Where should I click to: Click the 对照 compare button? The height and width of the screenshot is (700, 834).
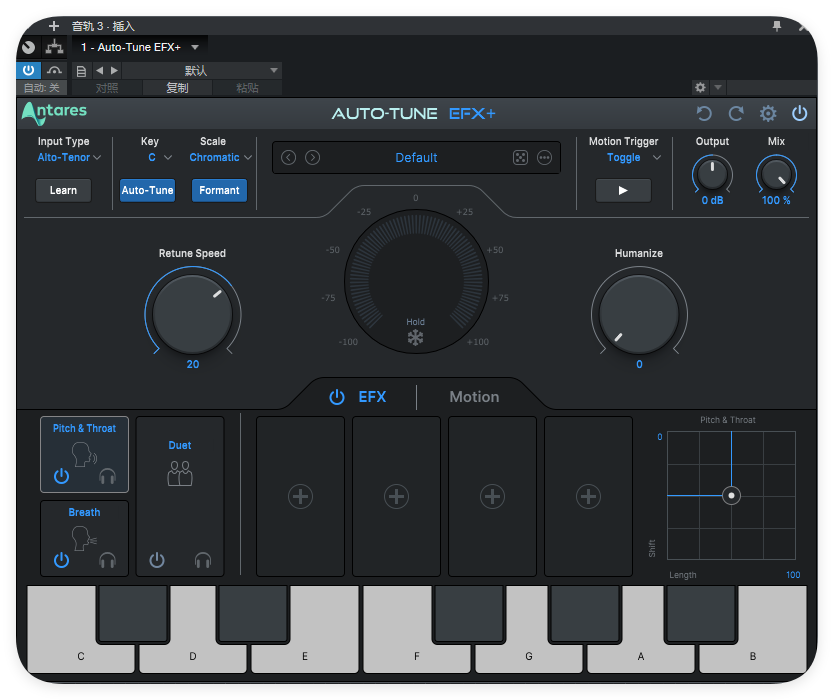point(107,88)
